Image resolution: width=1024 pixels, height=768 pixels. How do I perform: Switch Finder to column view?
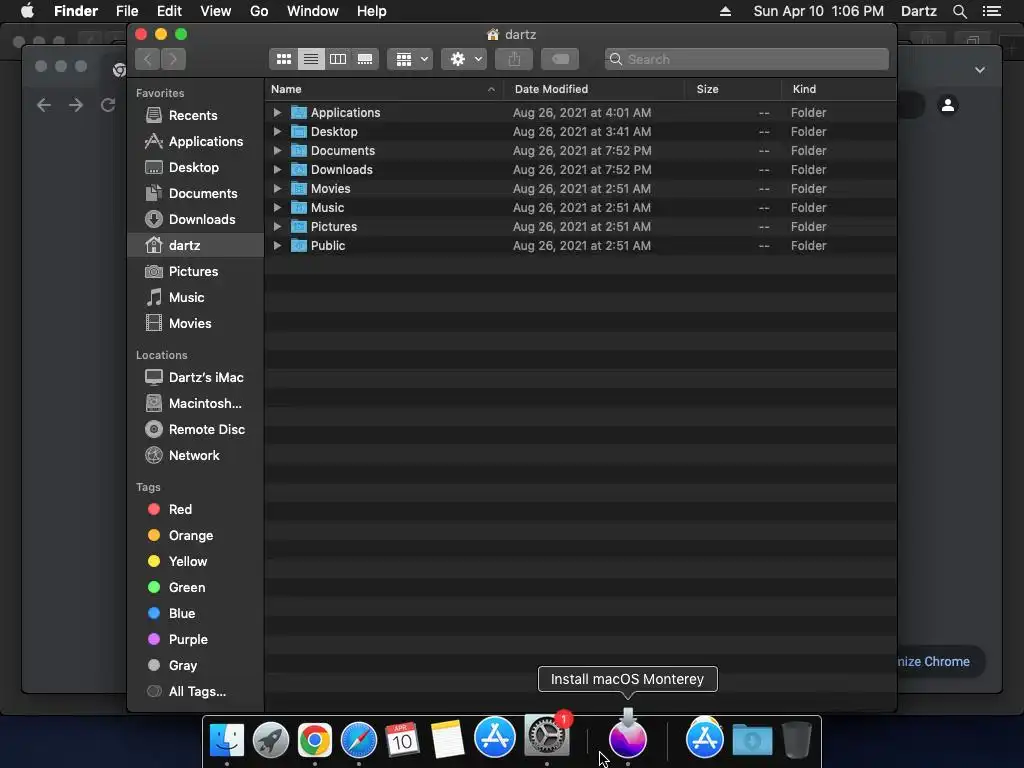[x=338, y=59]
